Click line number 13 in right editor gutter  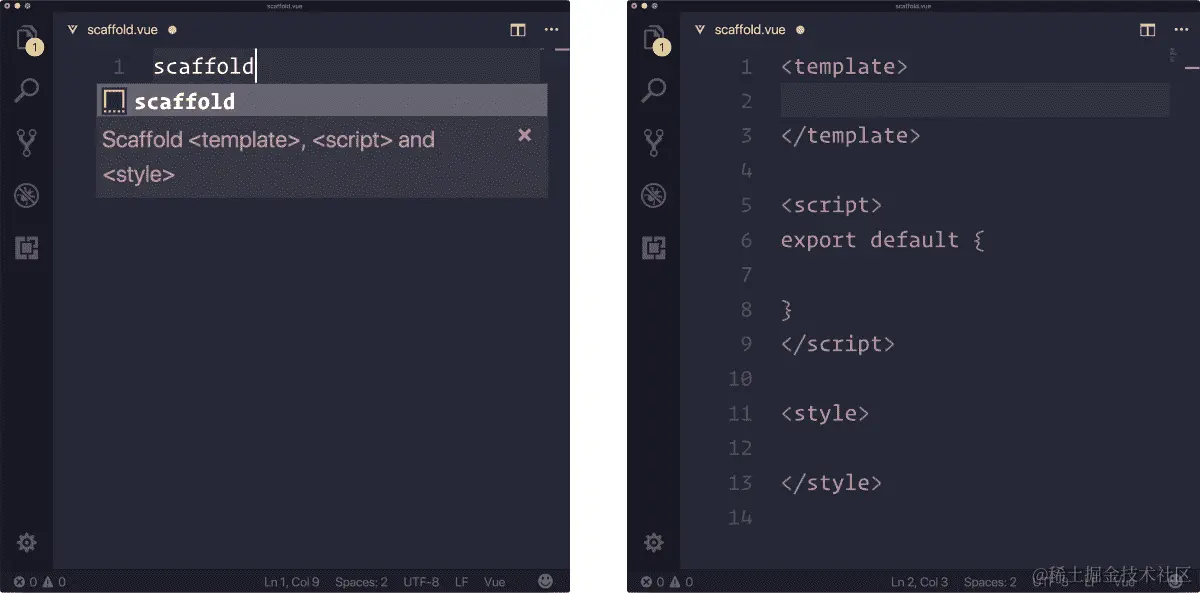pos(740,483)
